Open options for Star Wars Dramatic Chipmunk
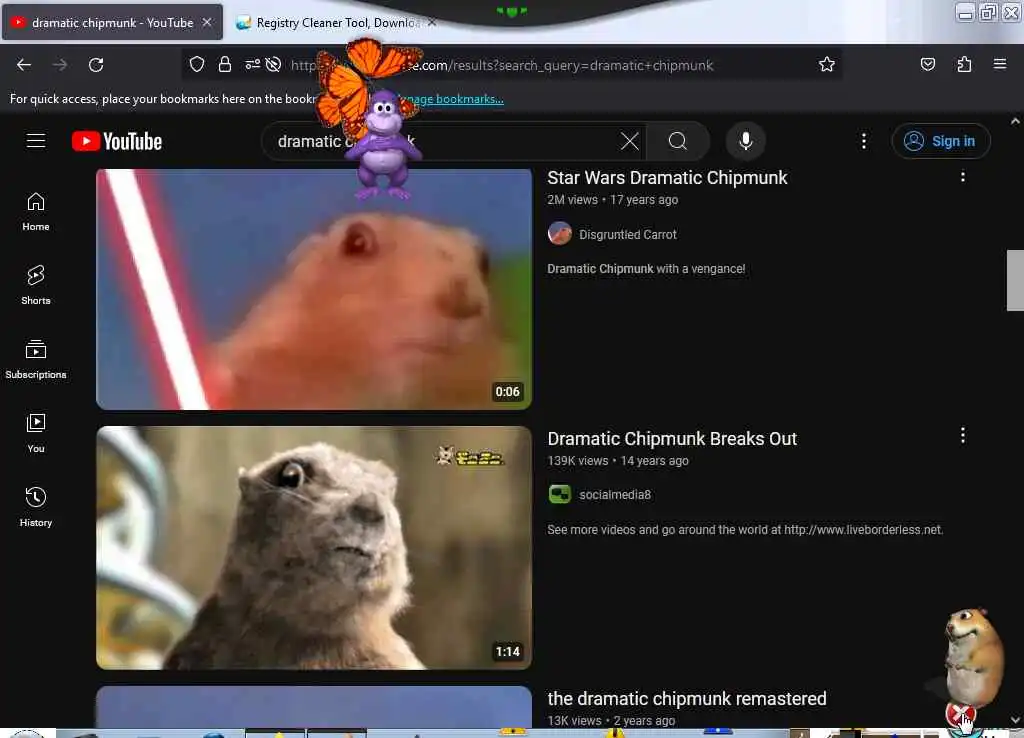 pos(963,176)
